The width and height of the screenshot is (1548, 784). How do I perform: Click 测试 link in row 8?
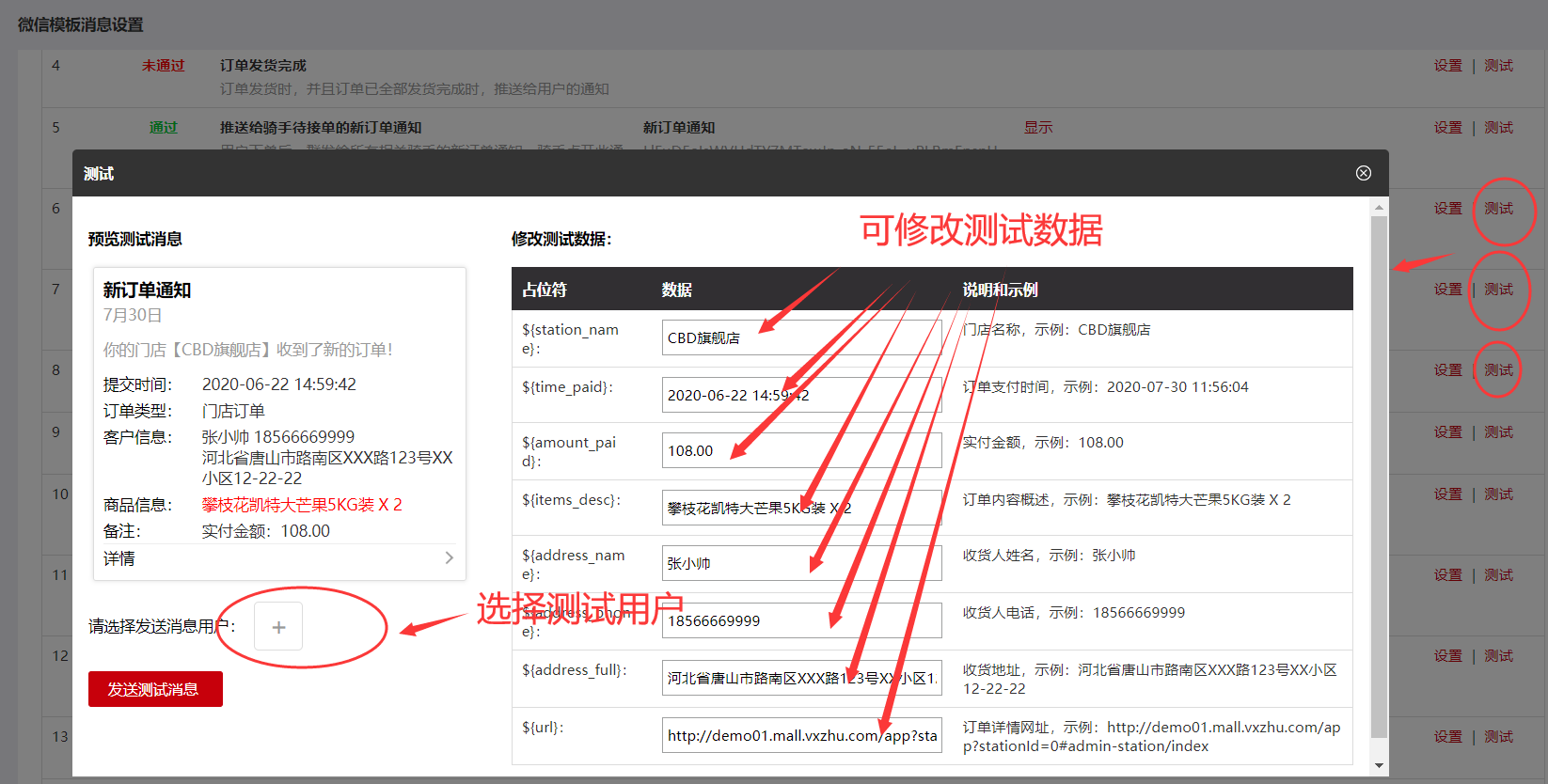[1498, 370]
